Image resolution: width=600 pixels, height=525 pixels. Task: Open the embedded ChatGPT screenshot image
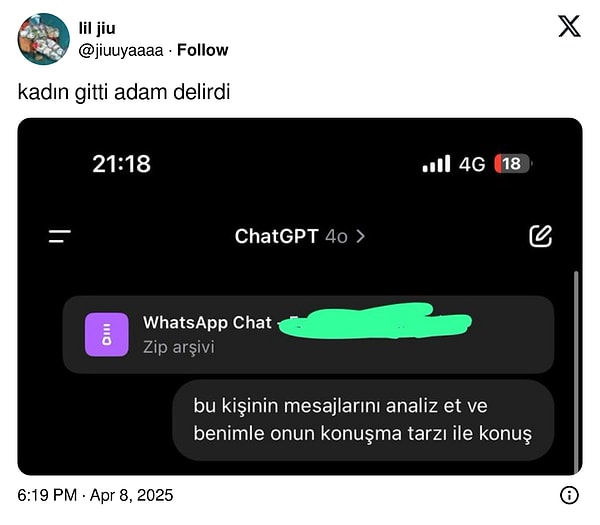[300, 297]
